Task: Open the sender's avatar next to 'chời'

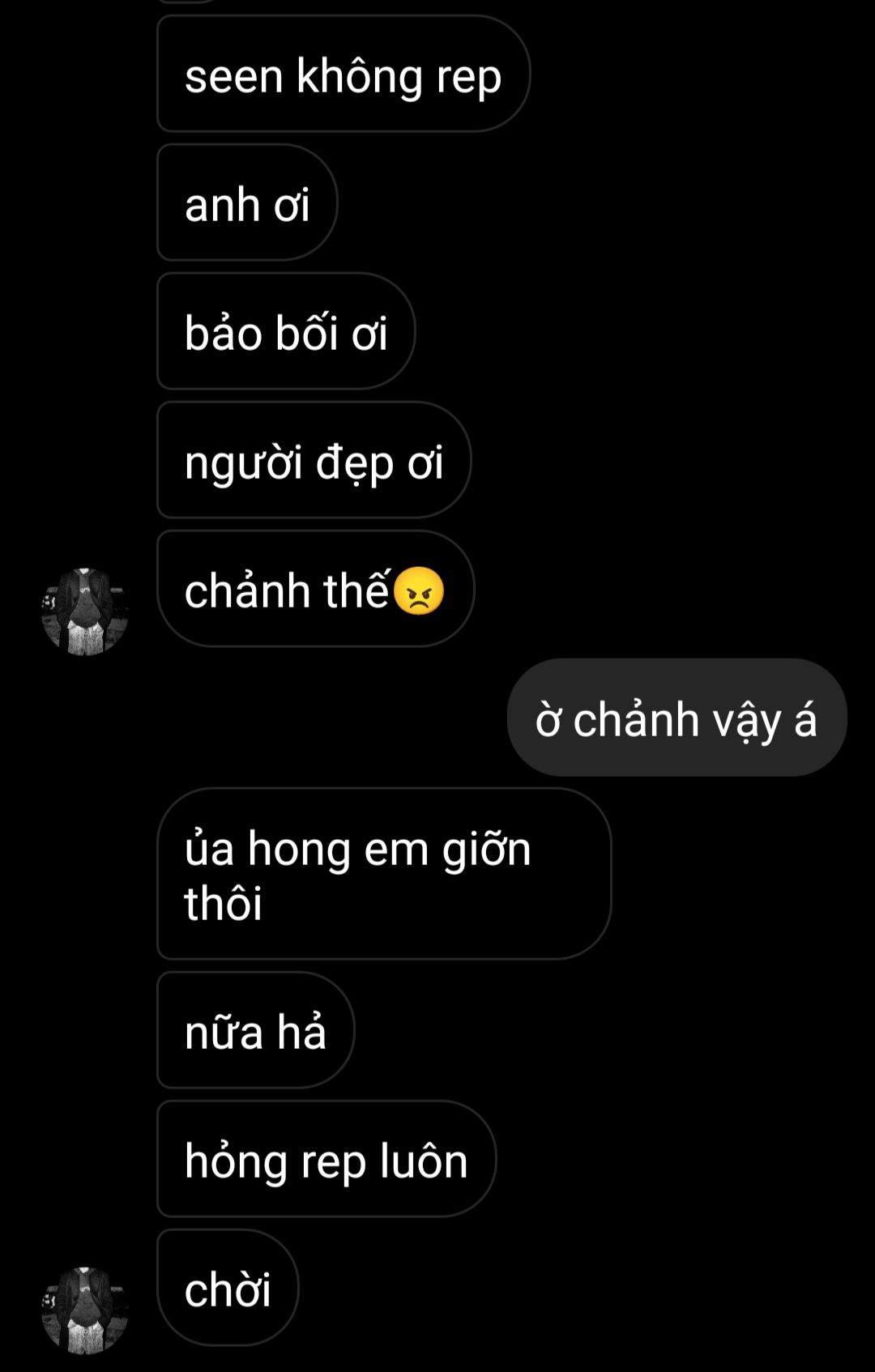Action: coord(85,1310)
